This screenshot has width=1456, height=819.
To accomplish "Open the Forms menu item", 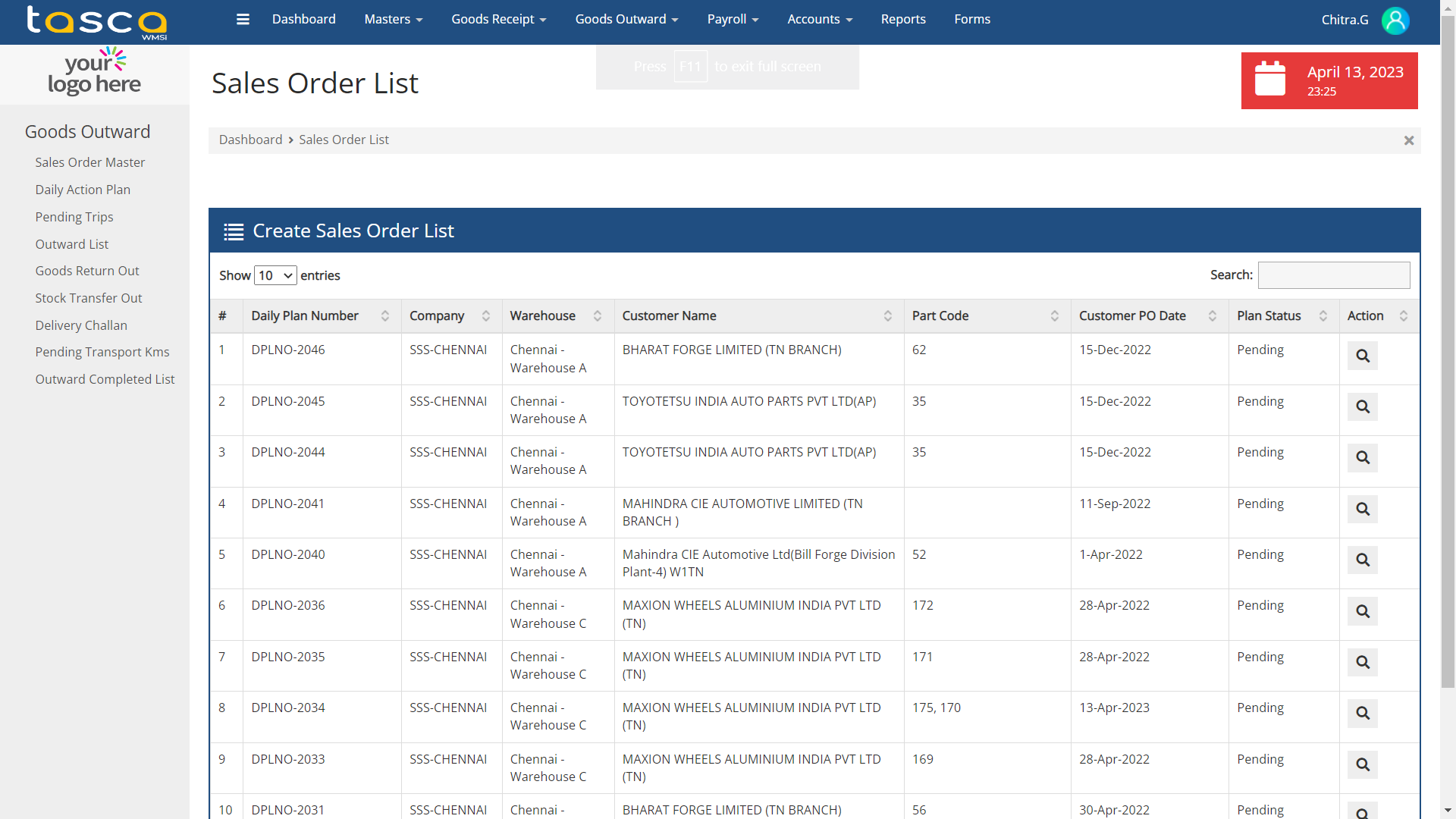I will click(972, 20).
